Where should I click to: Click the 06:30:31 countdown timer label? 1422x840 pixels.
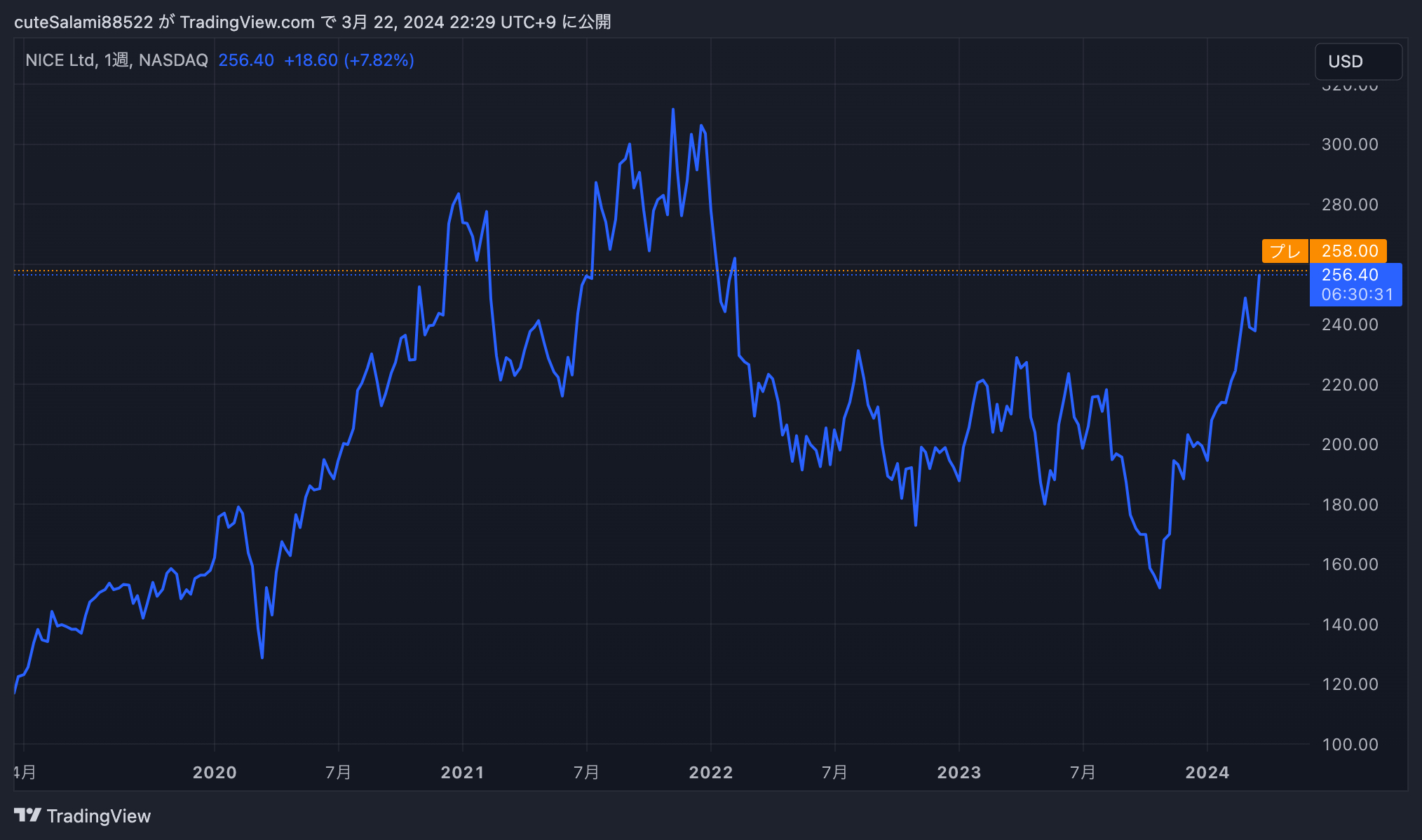(x=1357, y=294)
